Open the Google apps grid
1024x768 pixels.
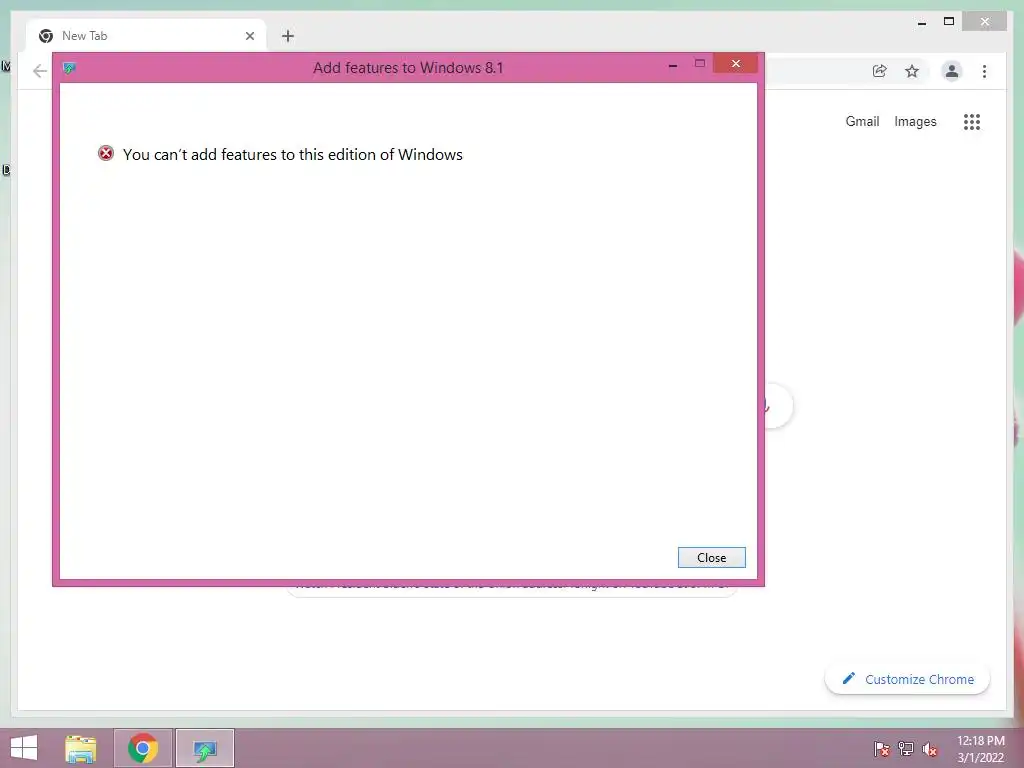[972, 121]
